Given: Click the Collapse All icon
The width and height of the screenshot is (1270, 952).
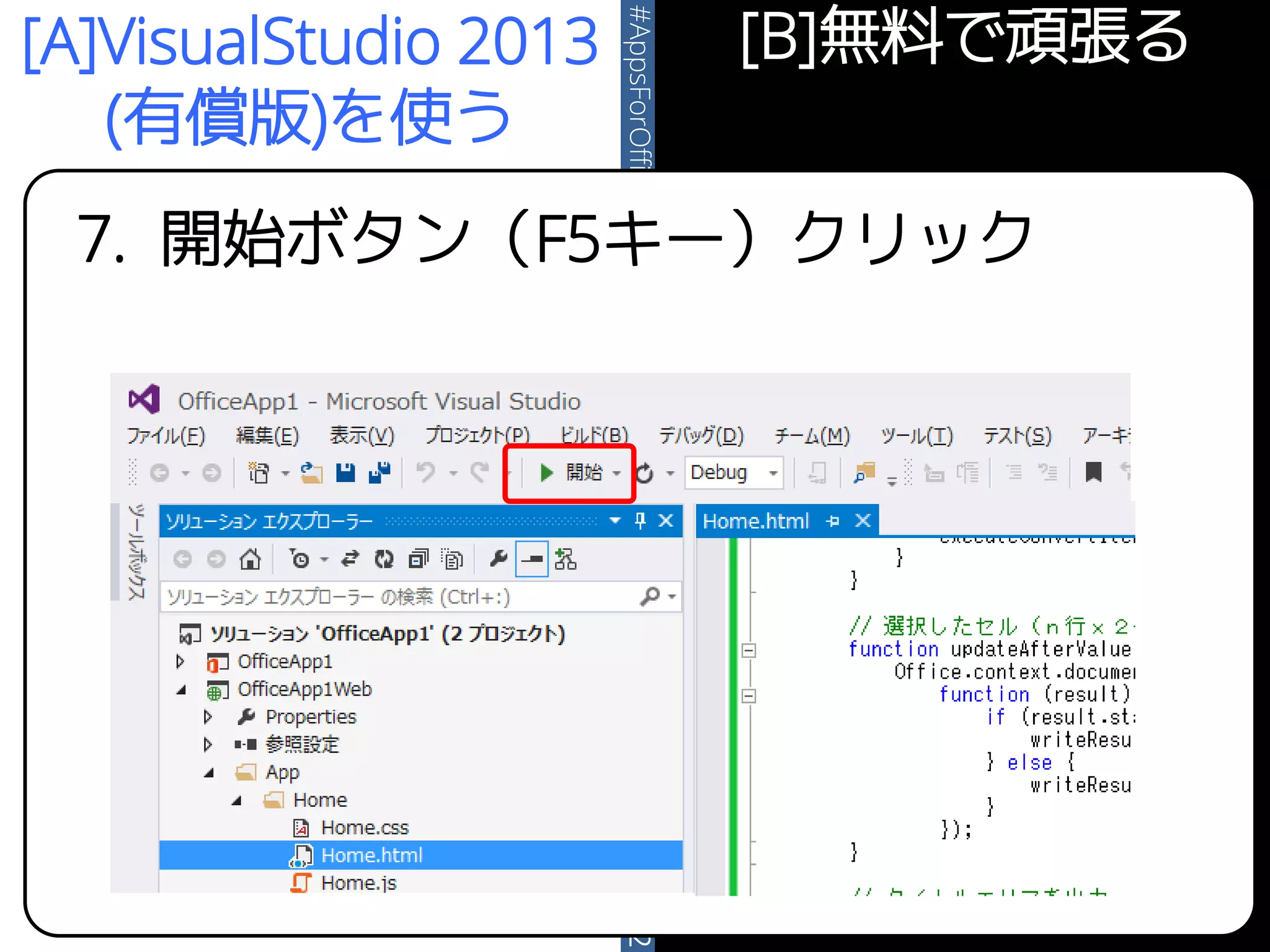Looking at the screenshot, I should pyautogui.click(x=419, y=560).
